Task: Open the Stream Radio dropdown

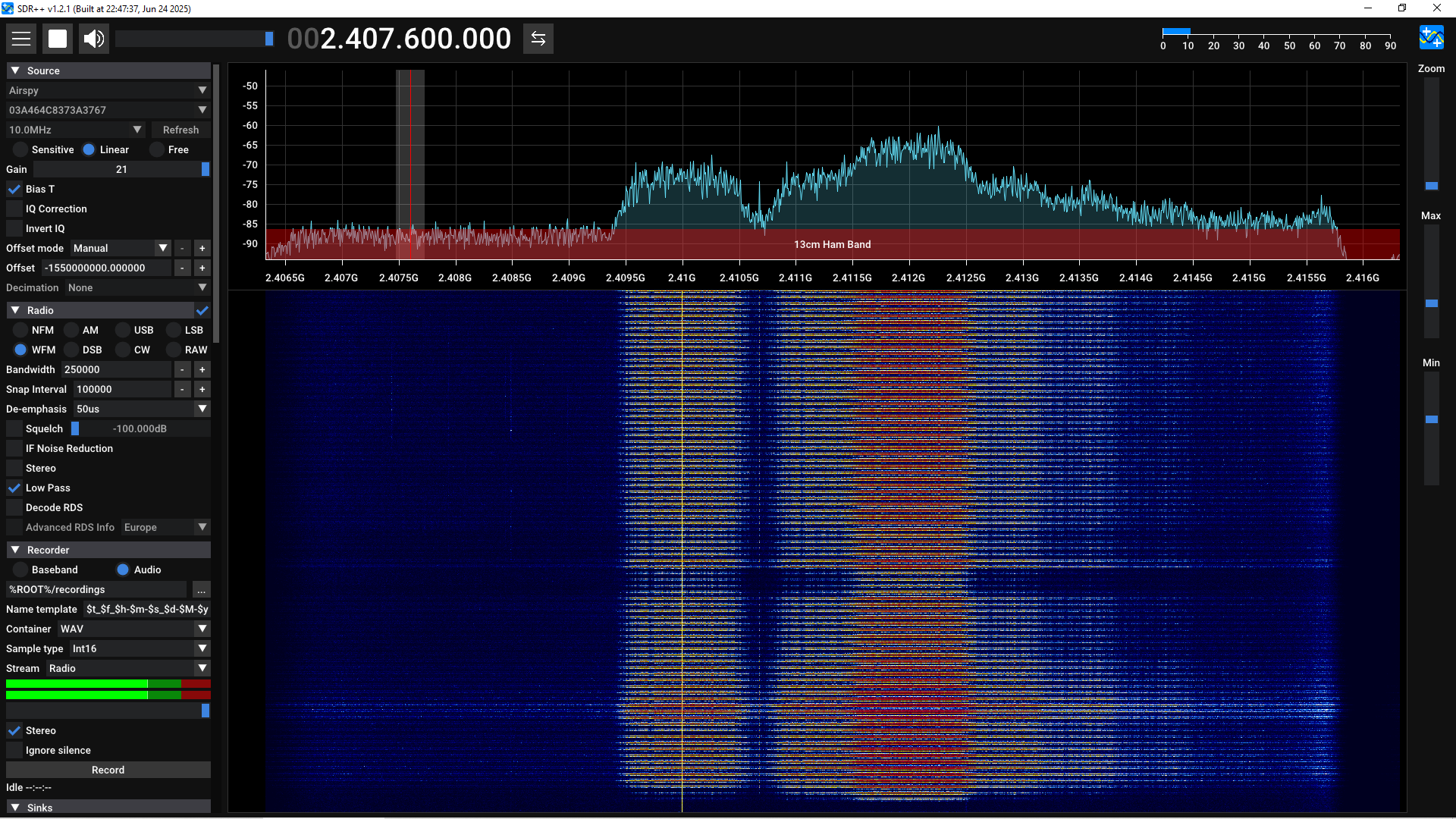Action: pos(128,668)
